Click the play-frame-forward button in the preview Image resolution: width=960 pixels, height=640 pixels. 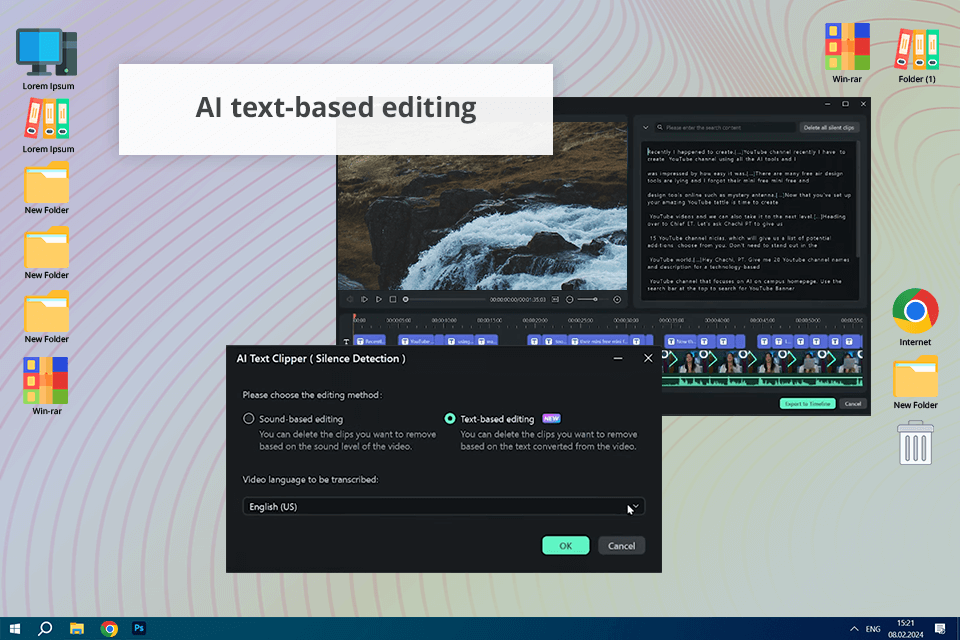(364, 299)
